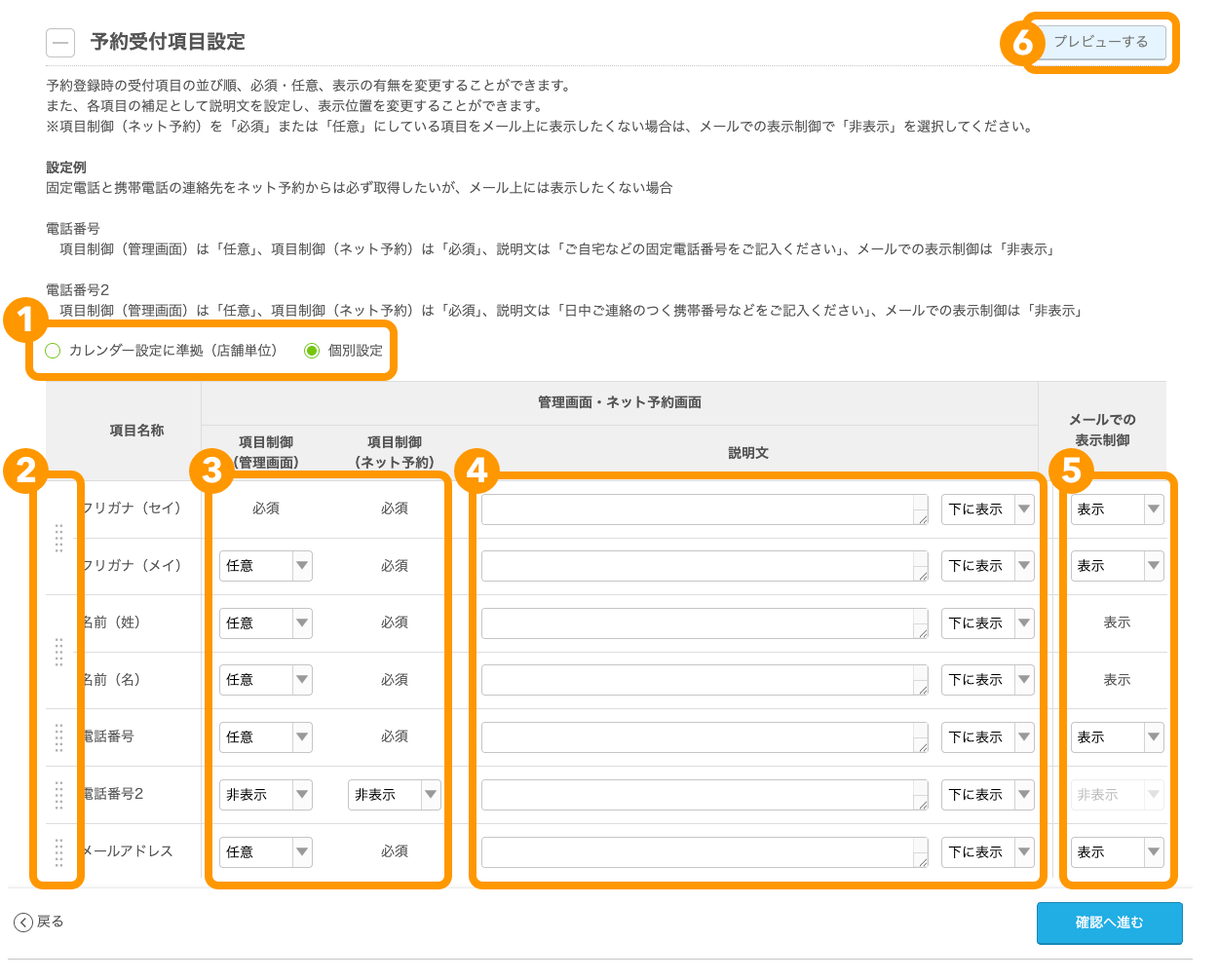The image size is (1219, 980).
Task: Open mail display dropdown for フリガナ（セイ）
Action: [x=1117, y=509]
